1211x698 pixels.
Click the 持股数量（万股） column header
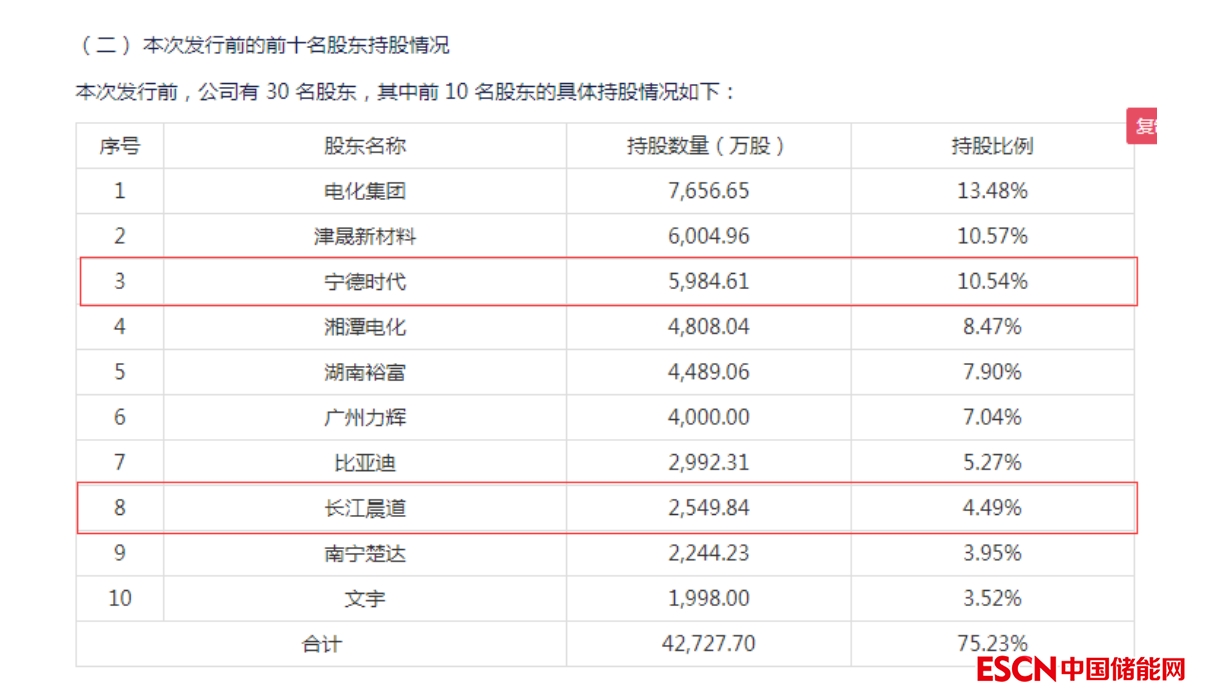pos(708,146)
